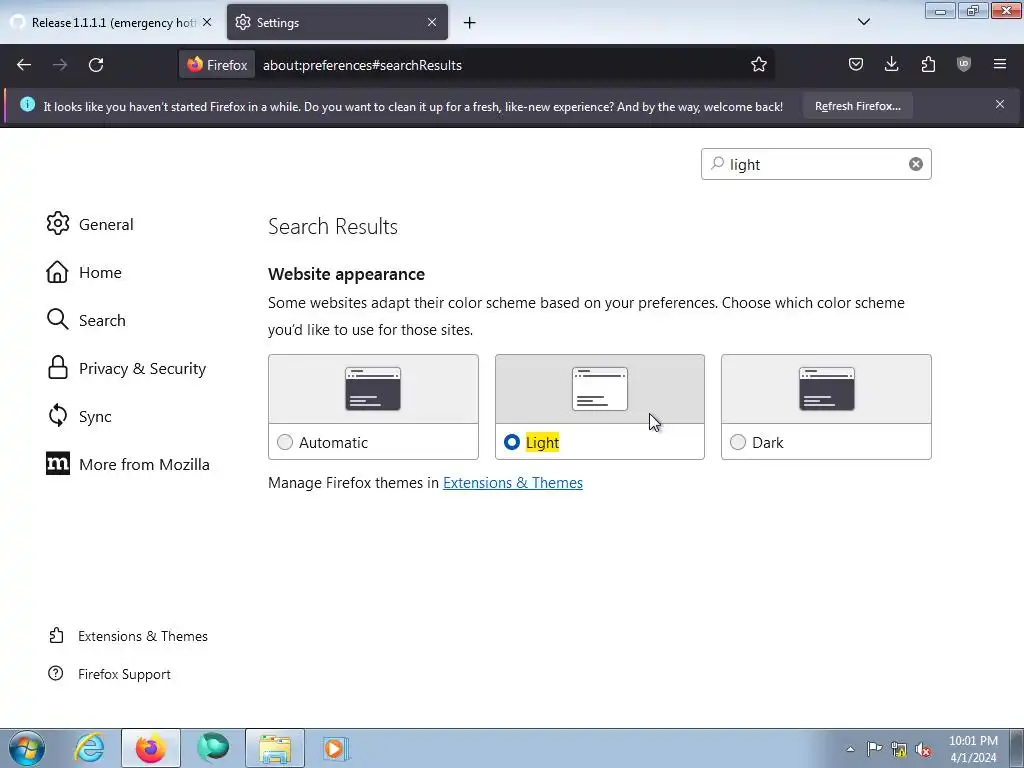Select the Automatic color scheme radio

(285, 442)
